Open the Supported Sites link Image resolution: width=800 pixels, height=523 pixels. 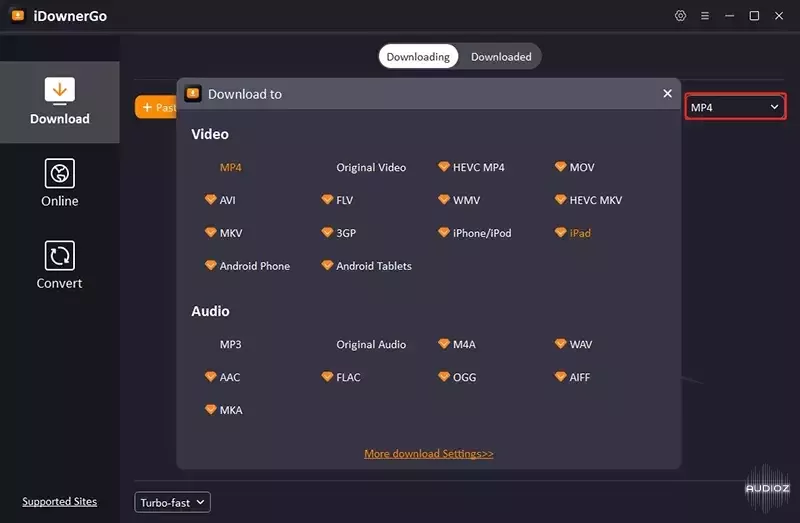(60, 502)
